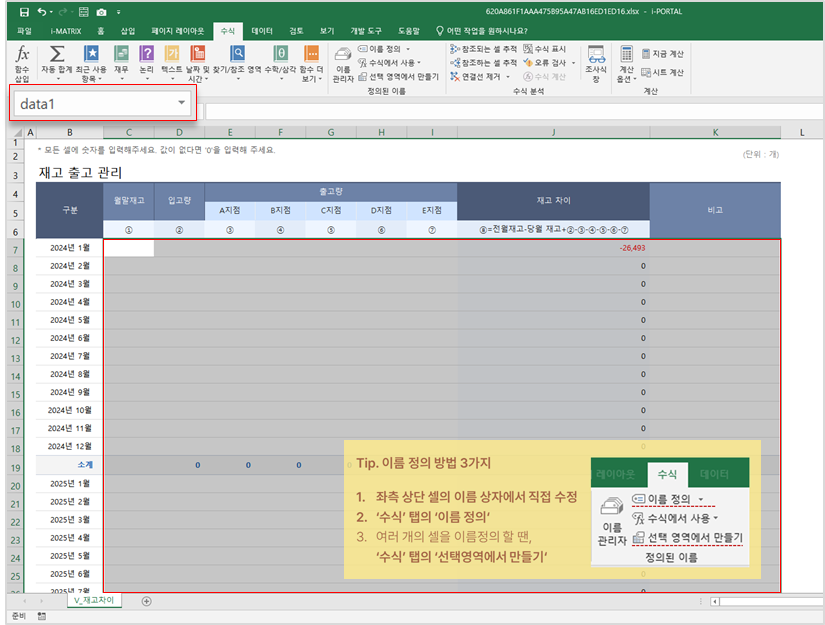This screenshot has width=825, height=625.
Task: Open the Lookup & Reference (찾기/참조 영역) icon
Action: (237, 55)
